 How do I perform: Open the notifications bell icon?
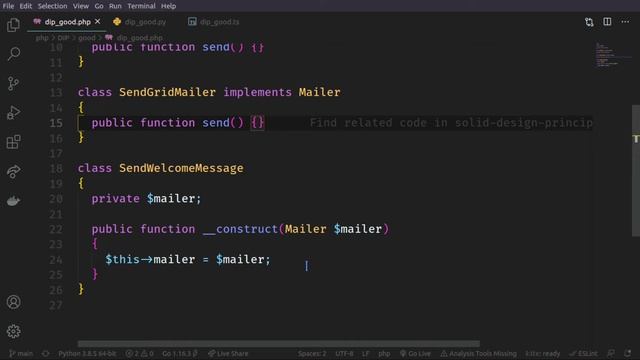pos(628,353)
